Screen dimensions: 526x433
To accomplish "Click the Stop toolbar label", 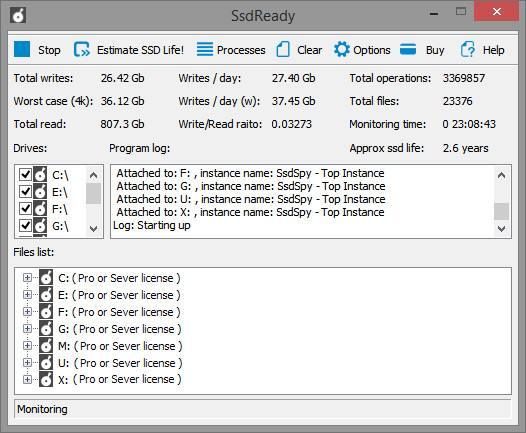I will [49, 50].
